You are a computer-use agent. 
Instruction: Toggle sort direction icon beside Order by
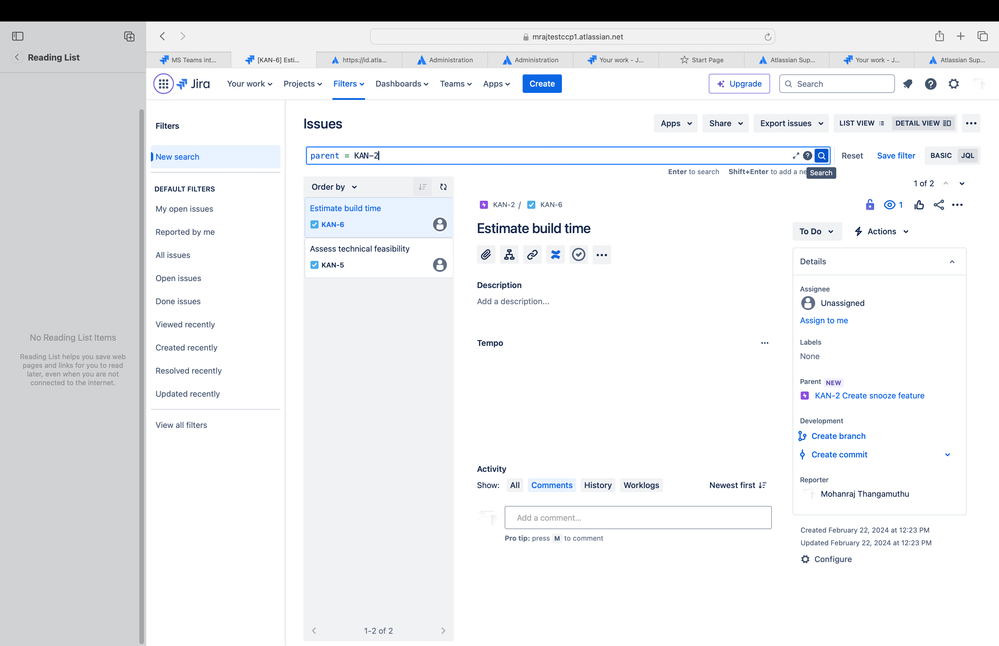tap(422, 187)
